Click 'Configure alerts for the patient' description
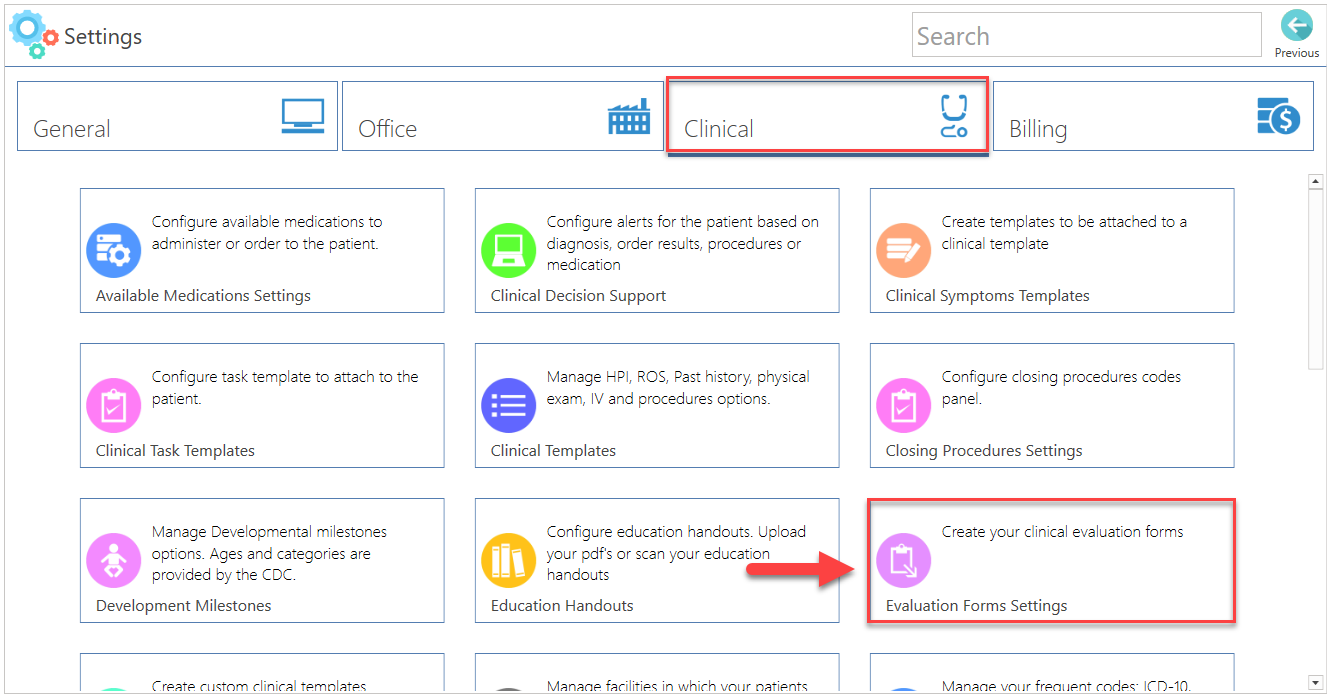 (x=683, y=243)
